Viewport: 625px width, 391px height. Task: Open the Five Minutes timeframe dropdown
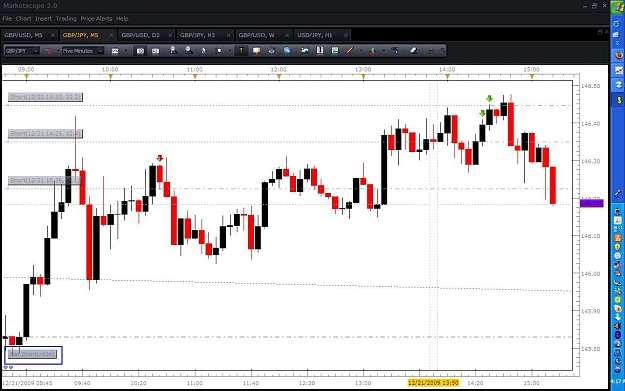83,51
